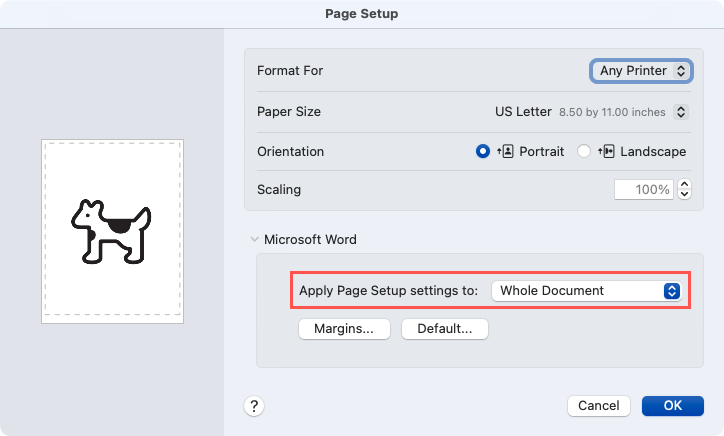Click the dog page preview thumbnail
This screenshot has width=724, height=436.
point(112,231)
